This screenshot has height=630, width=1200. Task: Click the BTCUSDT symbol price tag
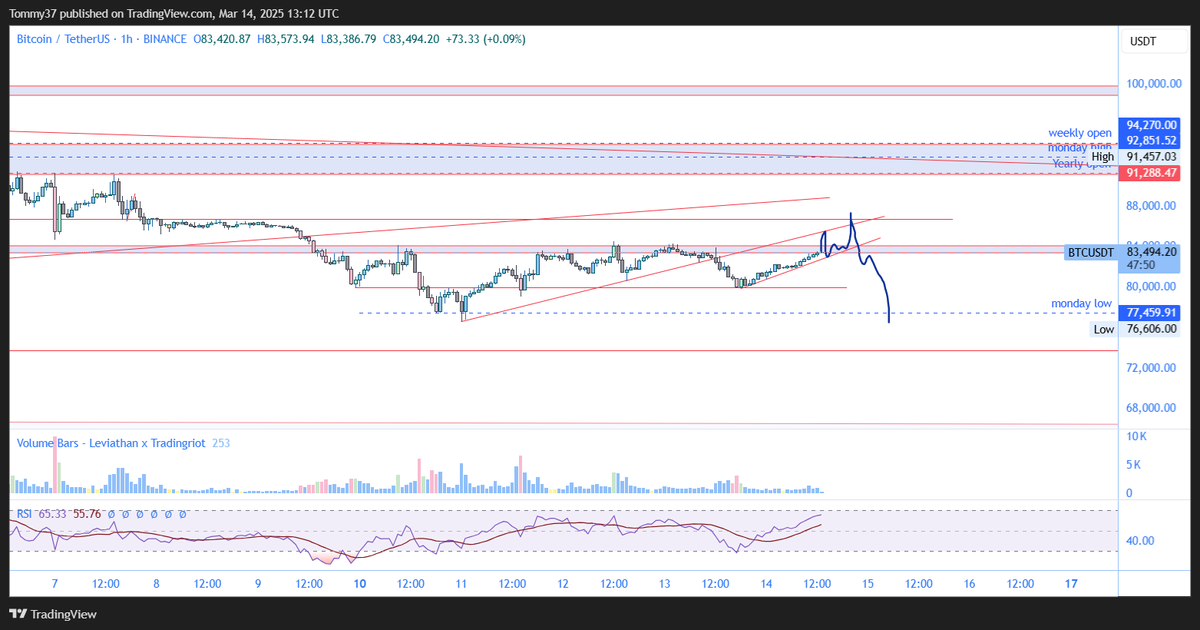pyautogui.click(x=1091, y=253)
